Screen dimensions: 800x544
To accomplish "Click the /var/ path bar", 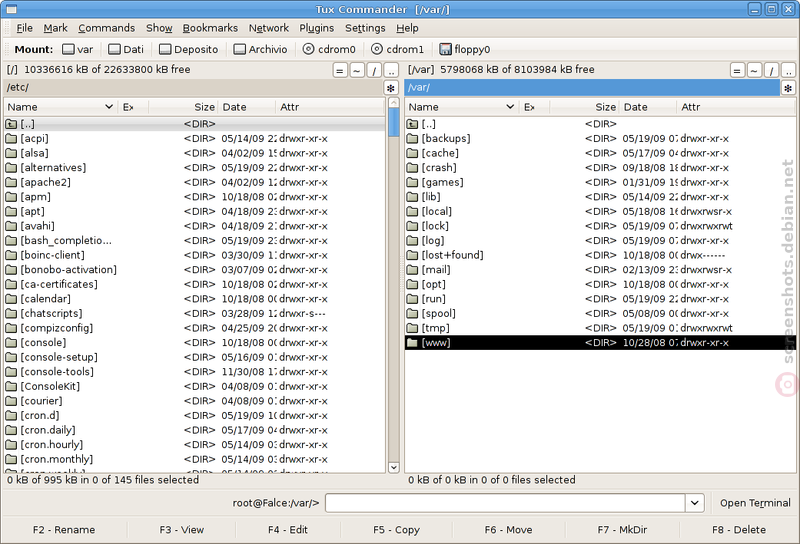I will (592, 88).
